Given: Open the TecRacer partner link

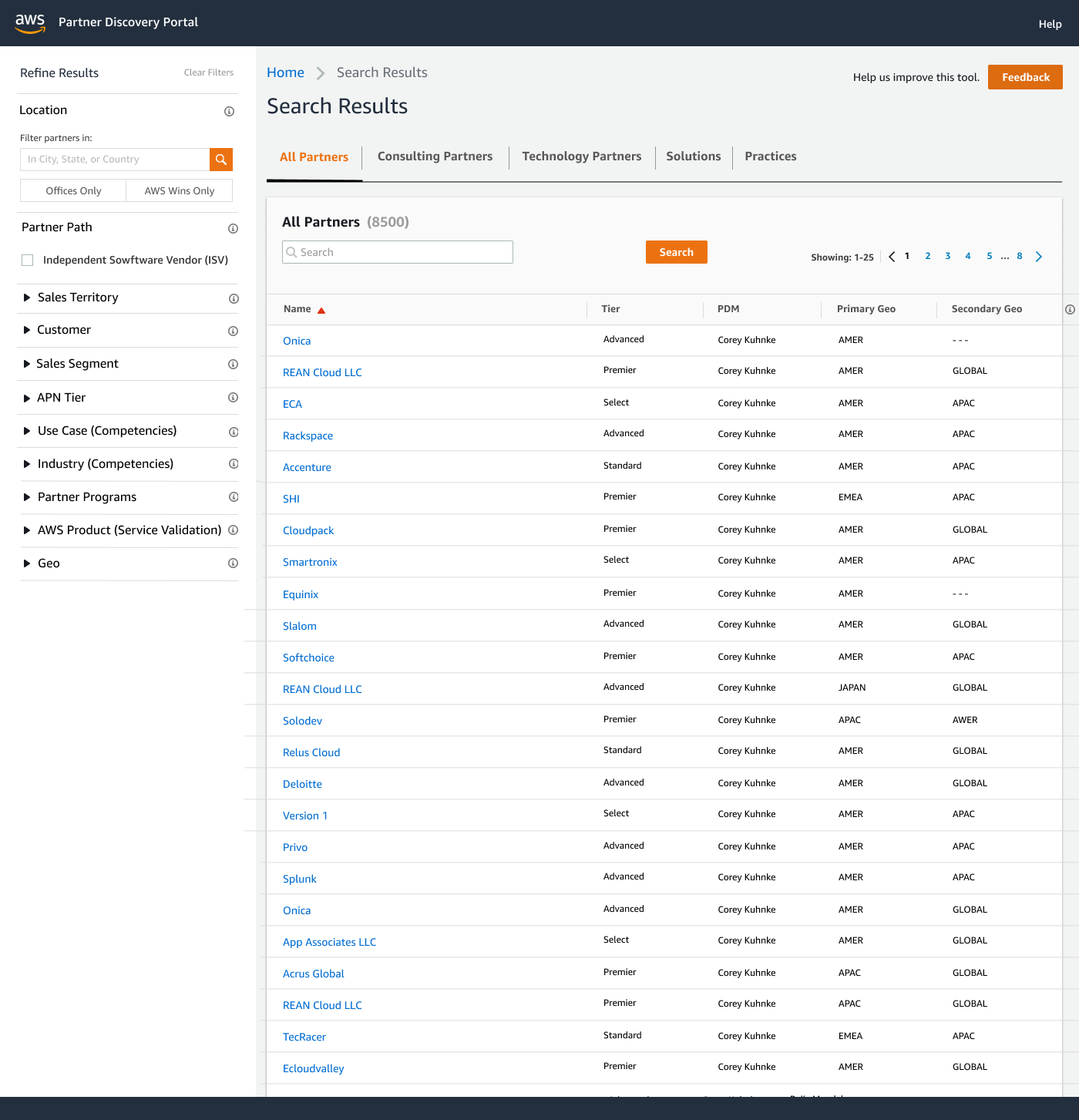Looking at the screenshot, I should pos(304,1037).
